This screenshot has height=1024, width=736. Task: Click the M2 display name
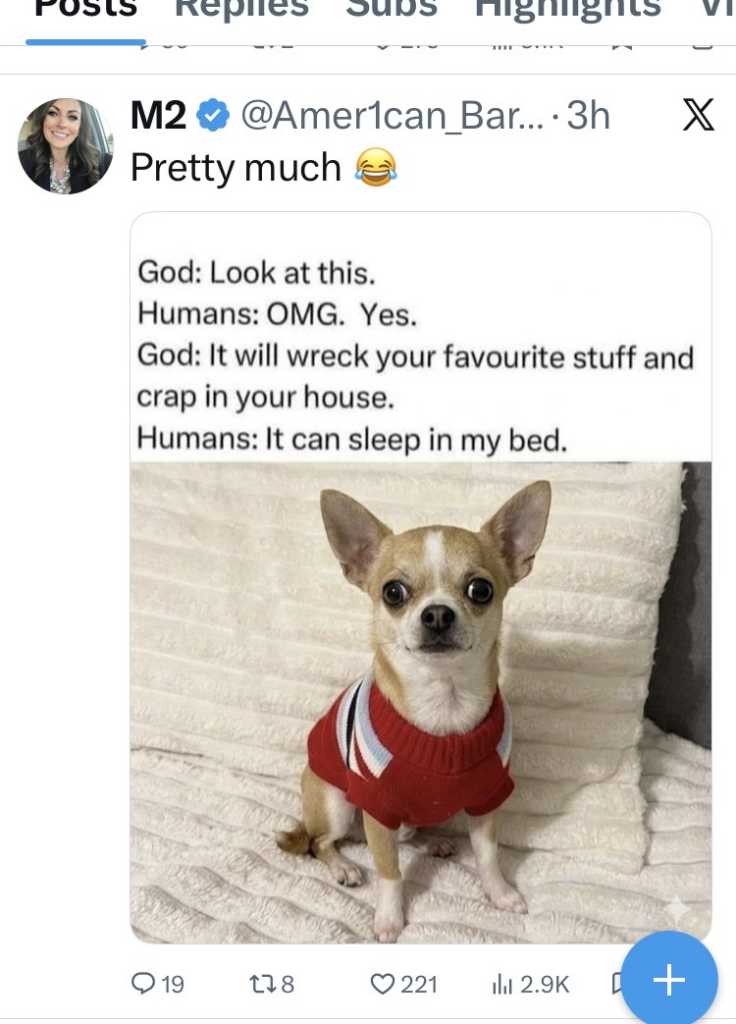[159, 116]
